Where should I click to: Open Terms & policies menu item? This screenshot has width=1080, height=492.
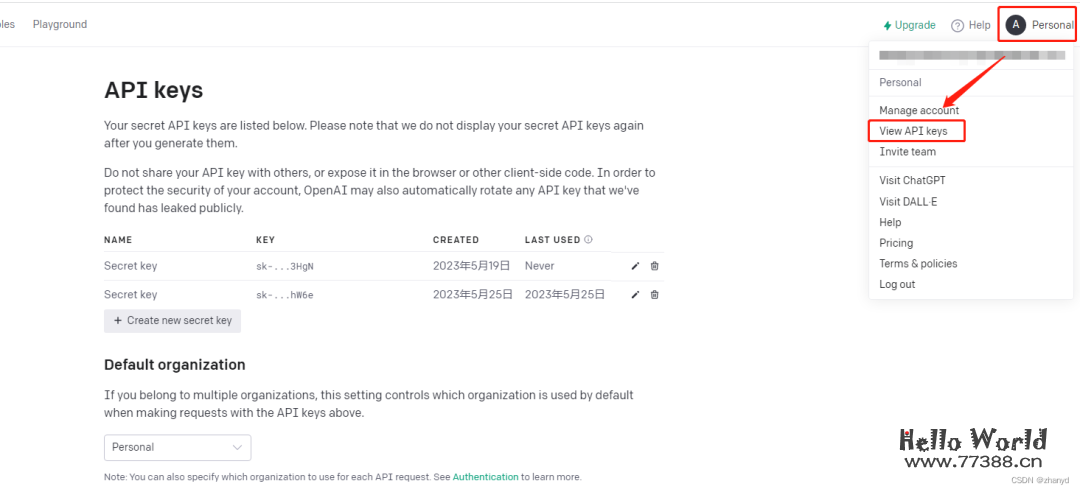point(918,264)
